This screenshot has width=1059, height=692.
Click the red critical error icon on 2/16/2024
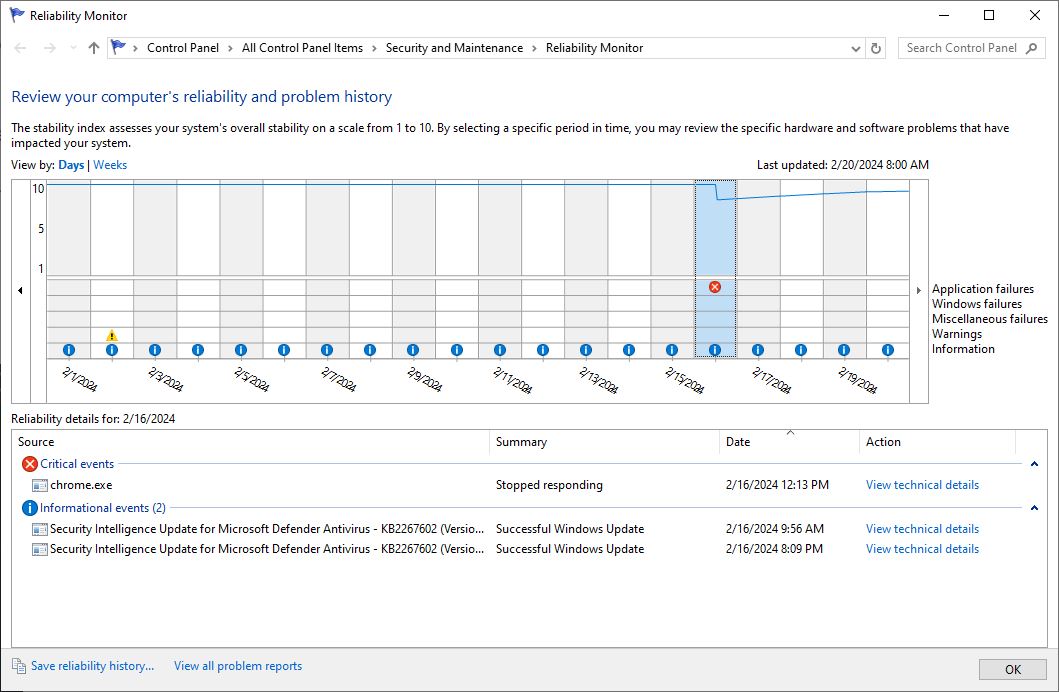point(714,287)
